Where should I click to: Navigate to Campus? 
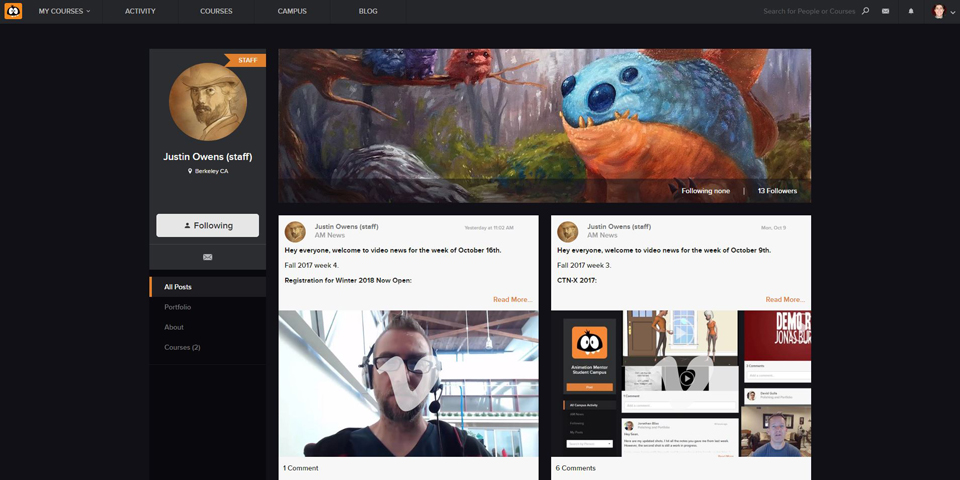pos(292,11)
